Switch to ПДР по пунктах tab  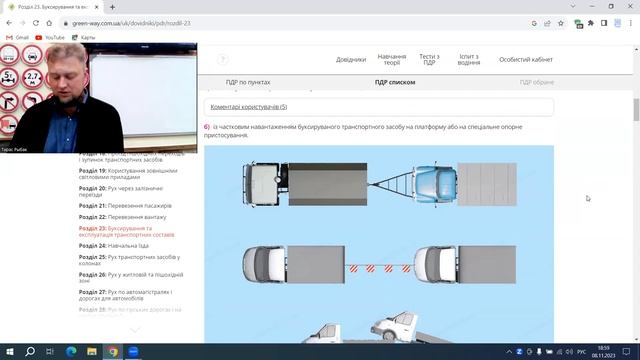click(248, 82)
